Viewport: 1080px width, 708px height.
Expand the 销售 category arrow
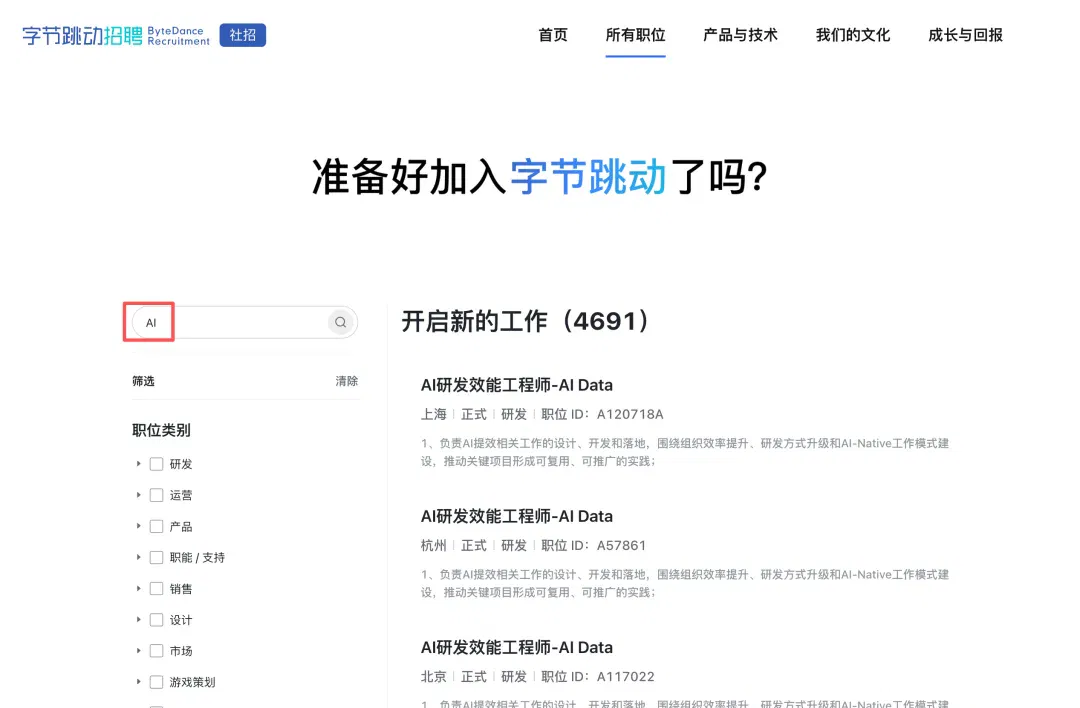[138, 589]
